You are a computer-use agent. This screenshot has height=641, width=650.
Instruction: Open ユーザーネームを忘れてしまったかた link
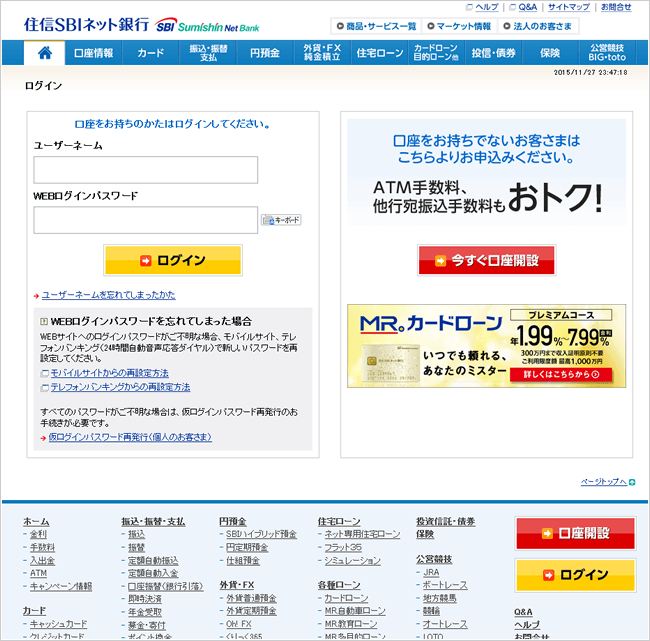(109, 295)
